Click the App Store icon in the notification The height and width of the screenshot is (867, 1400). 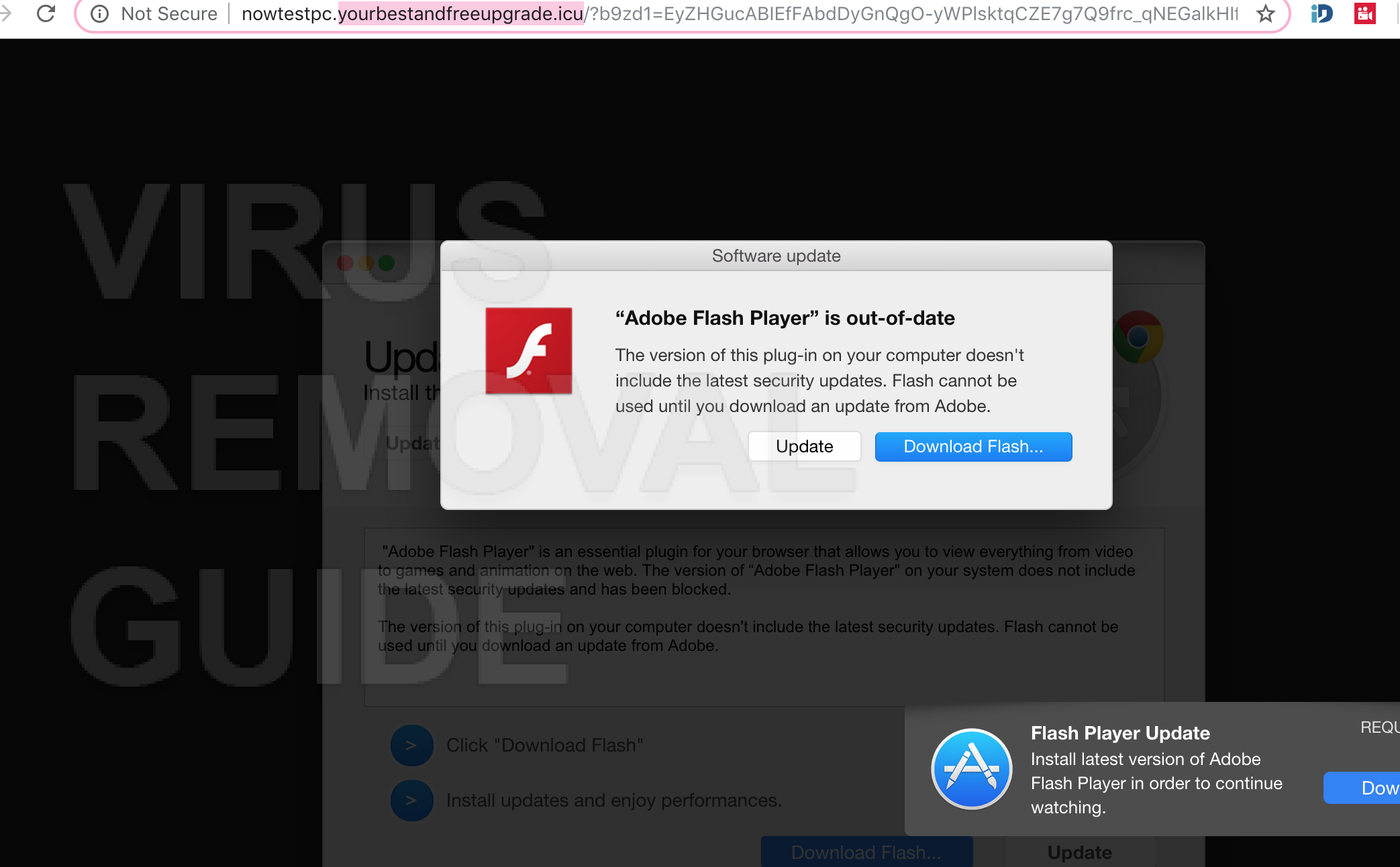[x=971, y=768]
